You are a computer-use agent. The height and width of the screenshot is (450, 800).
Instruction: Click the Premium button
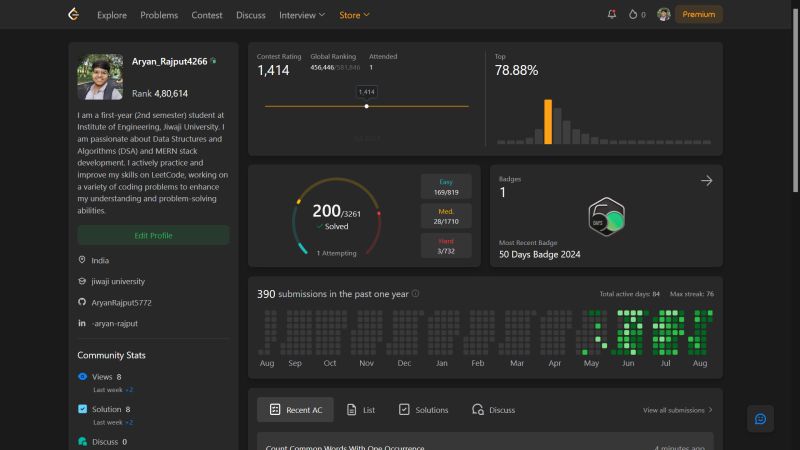[698, 14]
